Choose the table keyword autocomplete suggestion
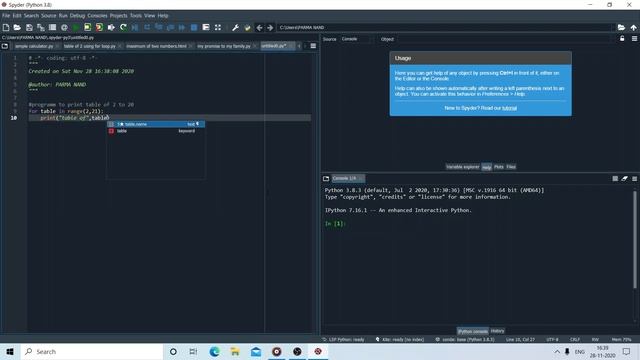Viewport: 640px width, 360px height. 156,131
